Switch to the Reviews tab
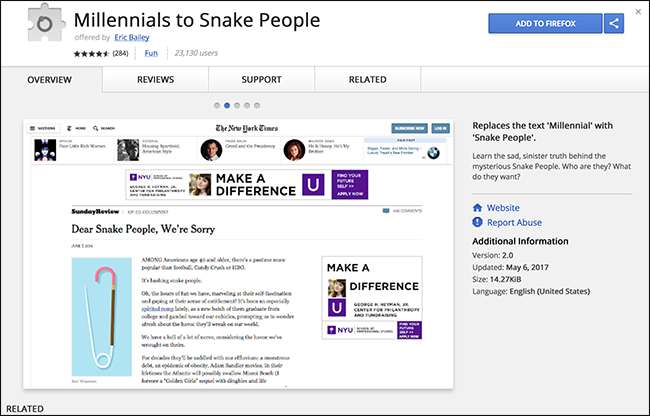 point(155,79)
